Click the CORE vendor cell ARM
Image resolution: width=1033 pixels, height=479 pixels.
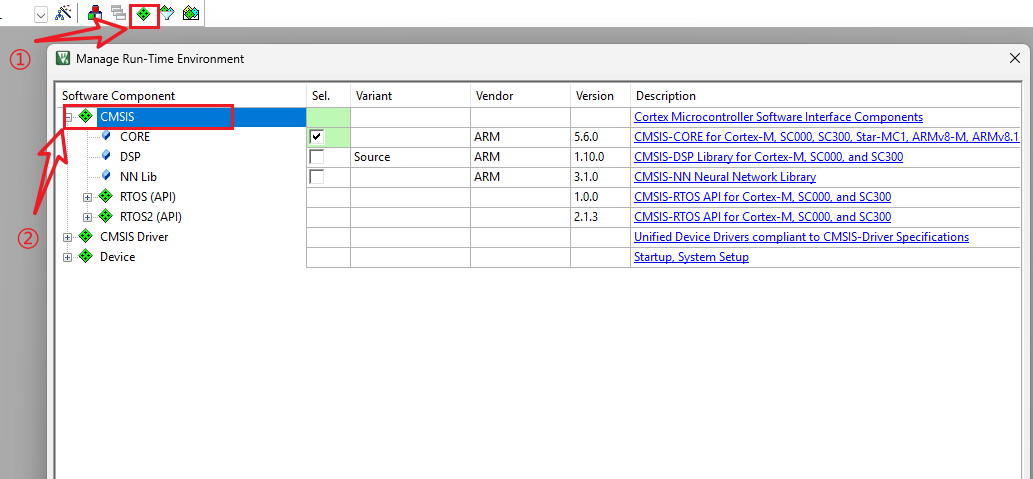click(520, 137)
